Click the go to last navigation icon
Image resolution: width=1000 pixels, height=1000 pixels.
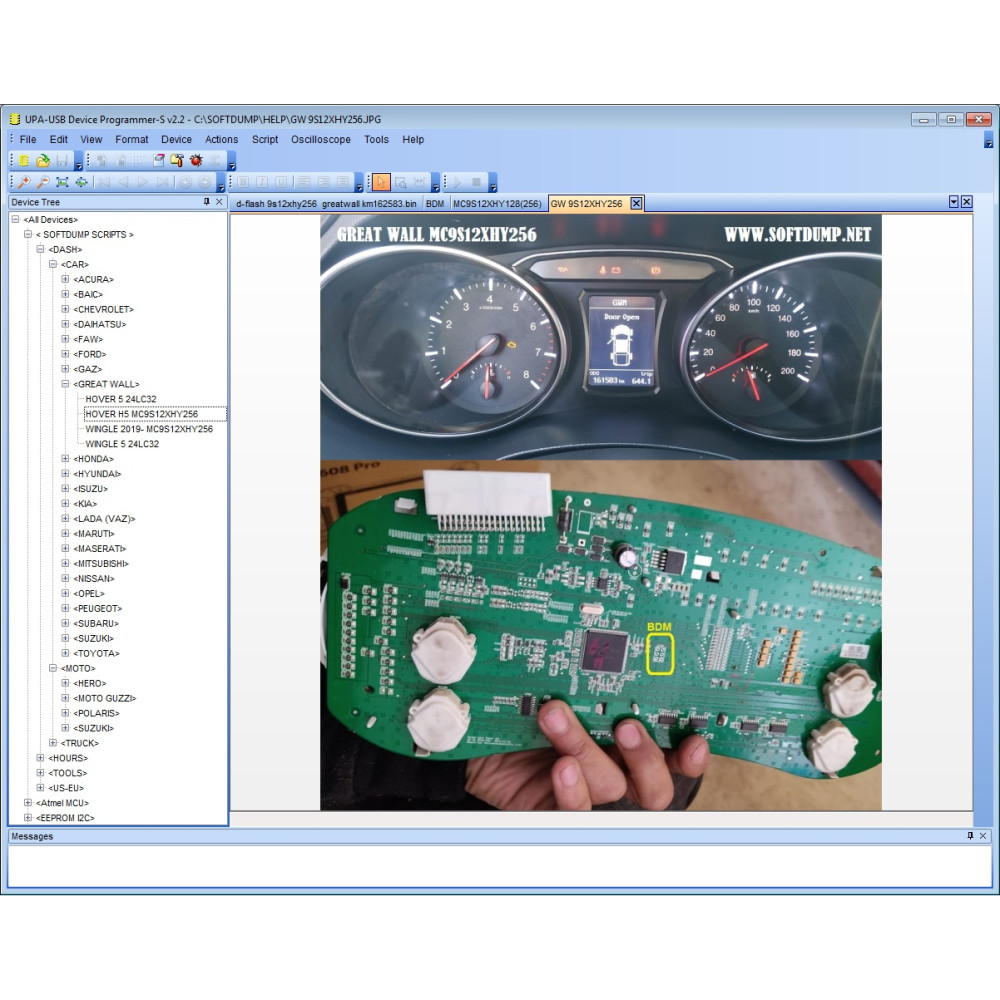(162, 182)
